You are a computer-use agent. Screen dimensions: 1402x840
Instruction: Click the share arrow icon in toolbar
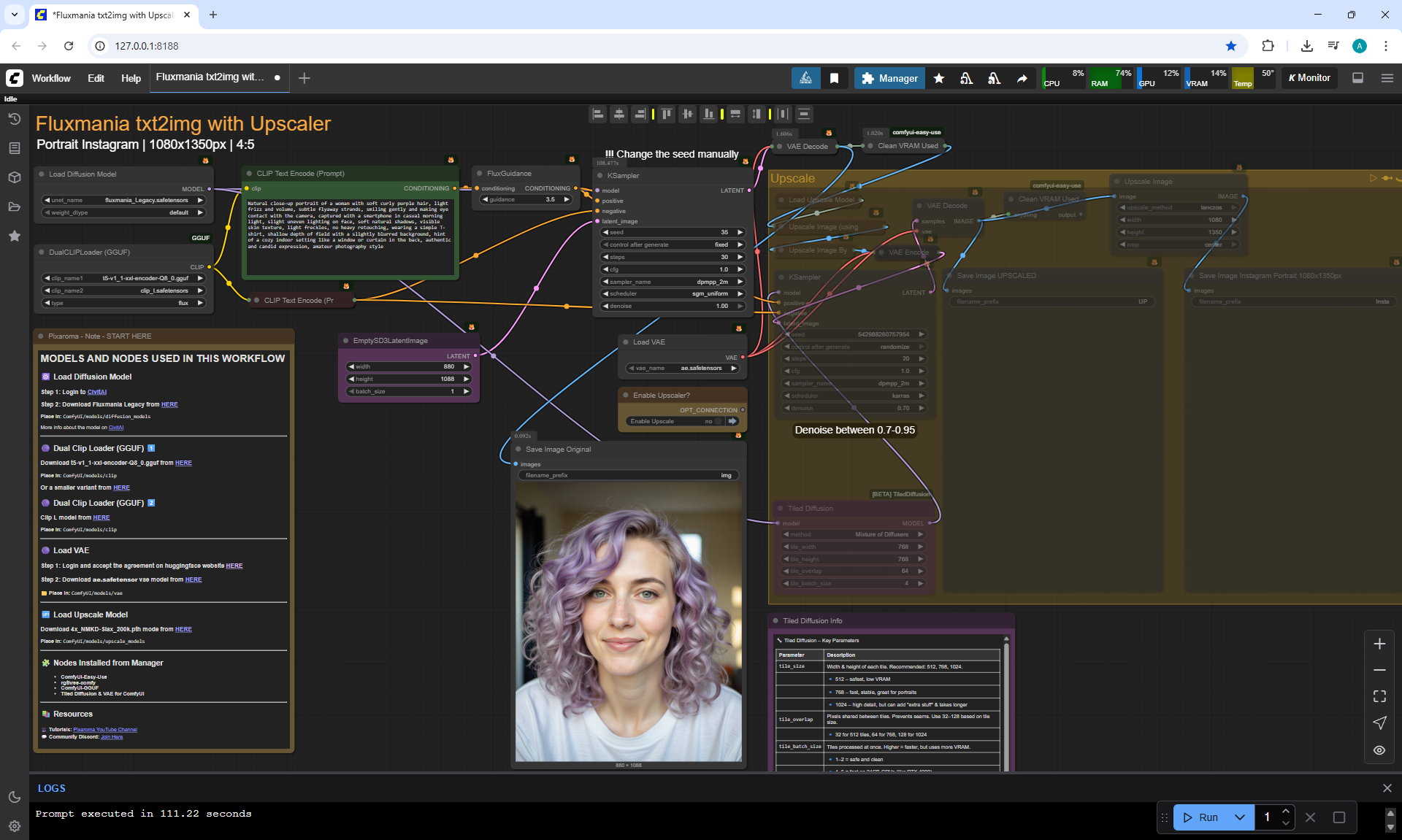1022,78
